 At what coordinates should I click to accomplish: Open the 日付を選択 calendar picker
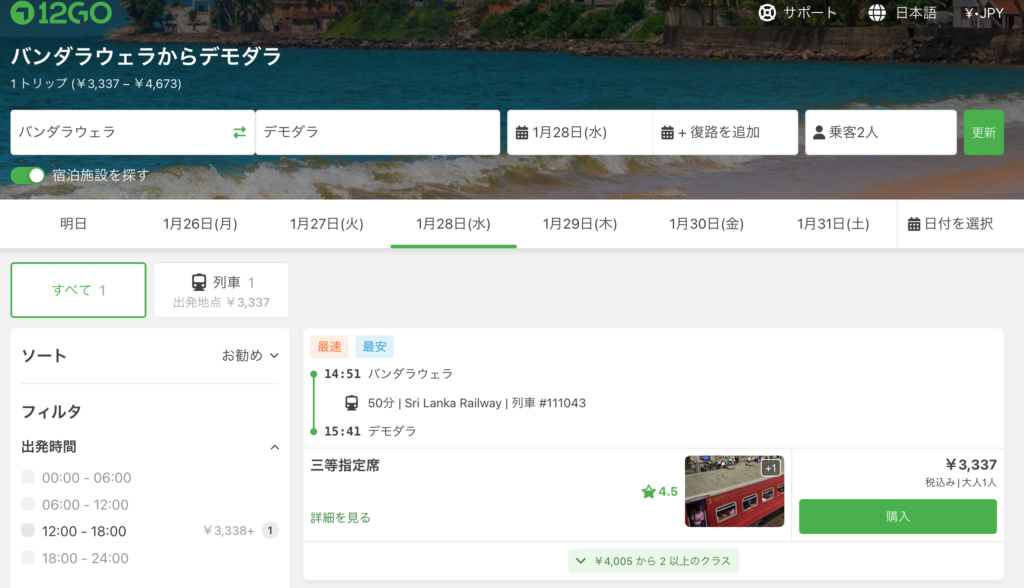(950, 224)
